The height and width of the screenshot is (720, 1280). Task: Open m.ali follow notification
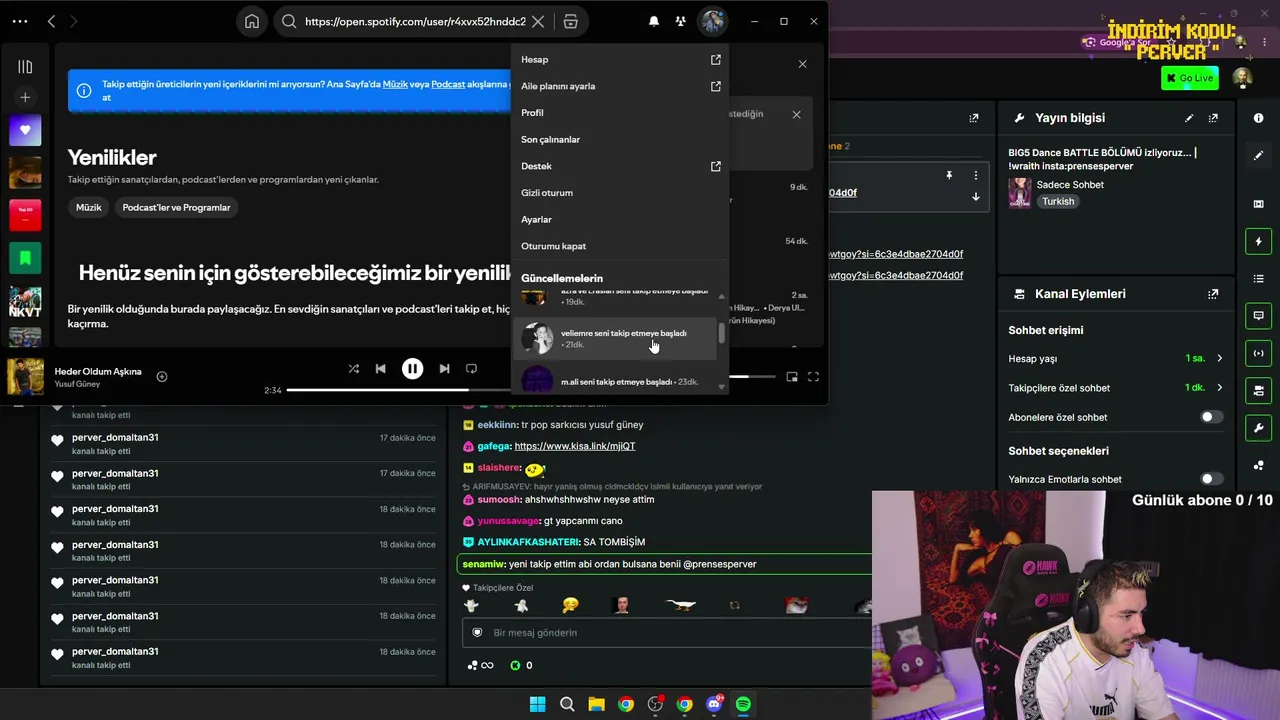(615, 381)
